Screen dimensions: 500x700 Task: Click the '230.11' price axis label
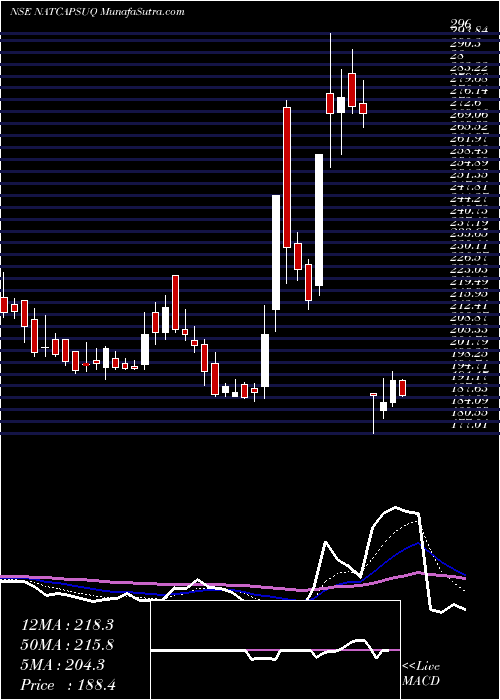click(471, 246)
